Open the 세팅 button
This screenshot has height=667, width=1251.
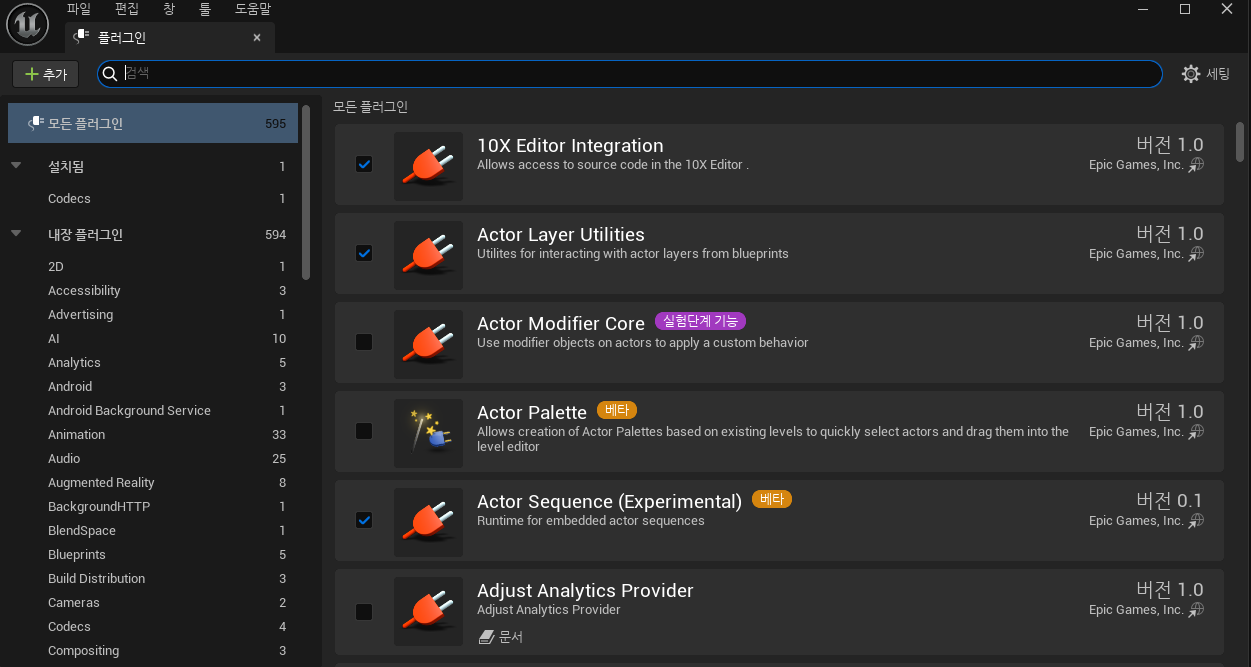[1206, 74]
